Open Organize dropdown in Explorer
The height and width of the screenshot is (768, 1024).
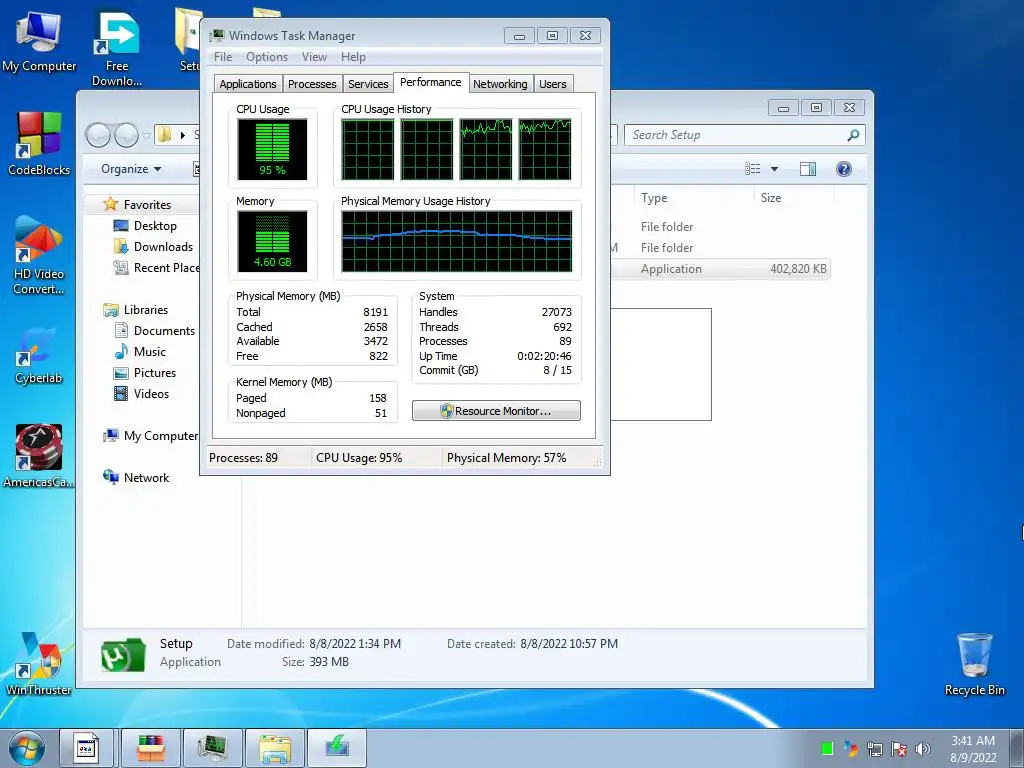[x=131, y=169]
